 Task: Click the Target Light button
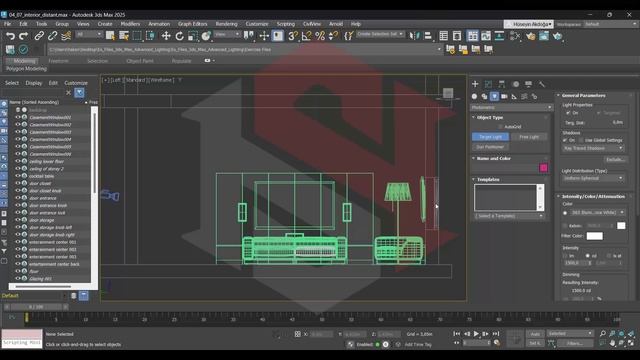[491, 137]
